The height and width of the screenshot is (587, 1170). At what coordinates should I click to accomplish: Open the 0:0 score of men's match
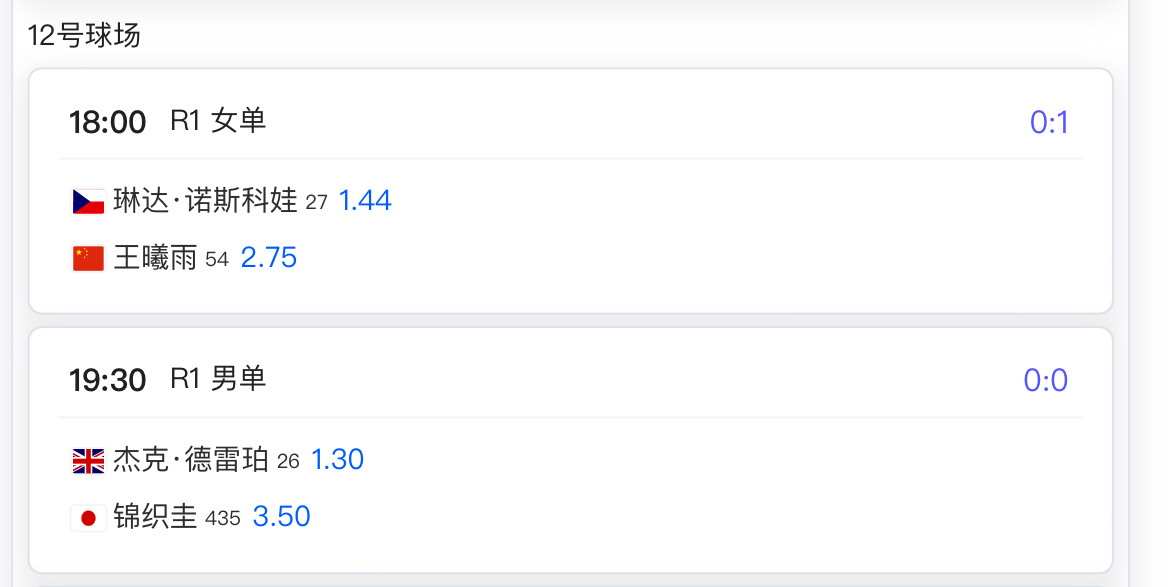[1045, 380]
